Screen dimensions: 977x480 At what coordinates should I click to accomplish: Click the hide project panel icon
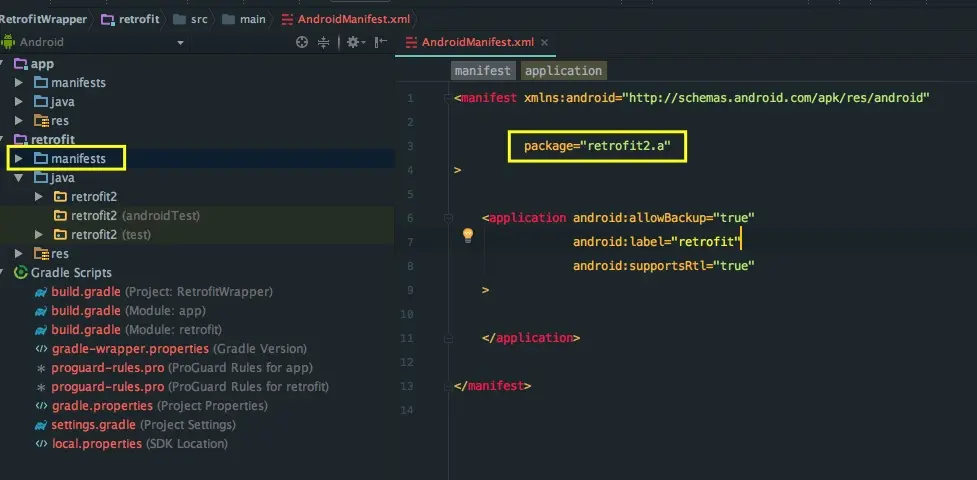click(x=381, y=42)
